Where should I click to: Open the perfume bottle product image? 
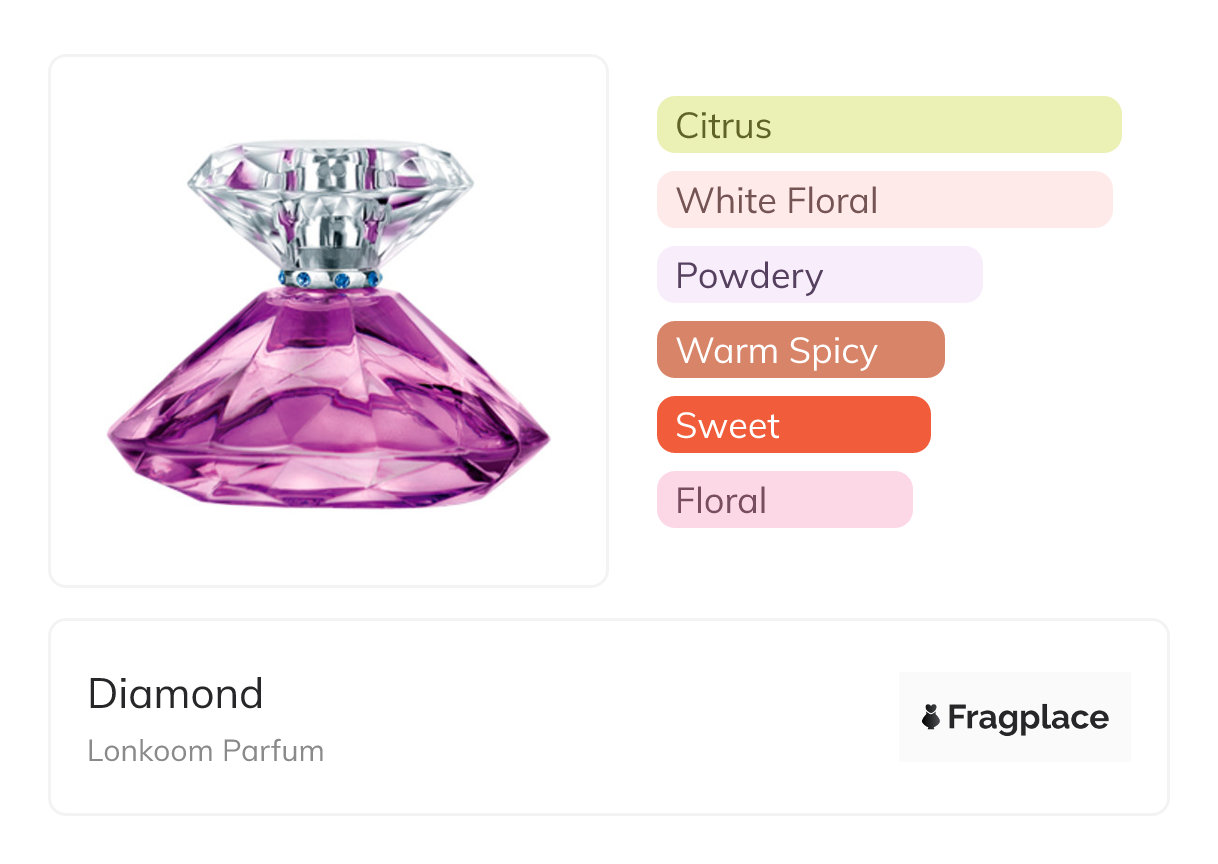coord(328,320)
